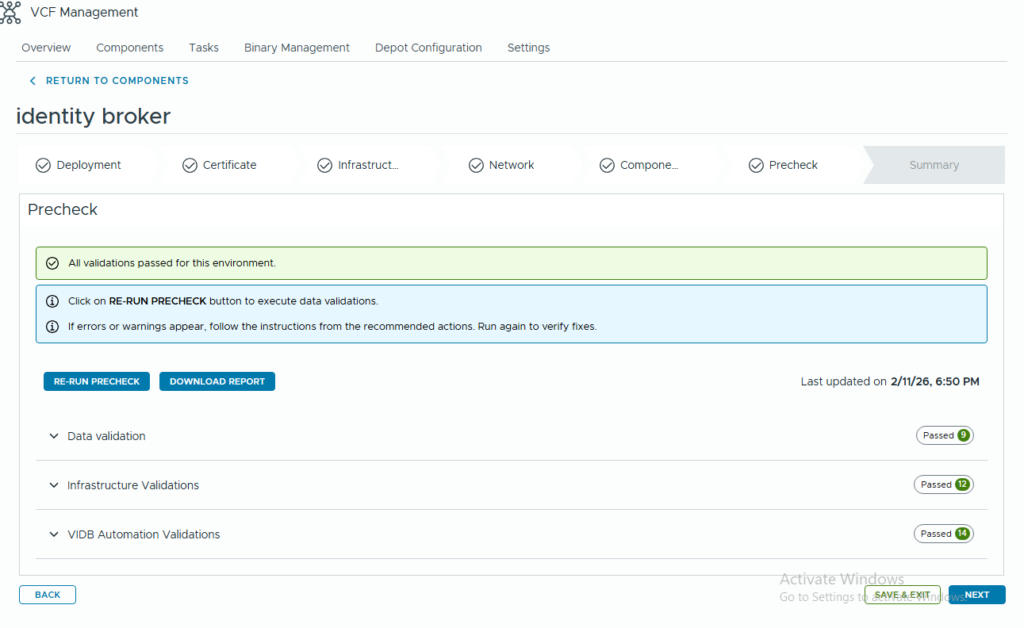Expand the Data validation section
This screenshot has width=1024, height=628.
click(54, 437)
